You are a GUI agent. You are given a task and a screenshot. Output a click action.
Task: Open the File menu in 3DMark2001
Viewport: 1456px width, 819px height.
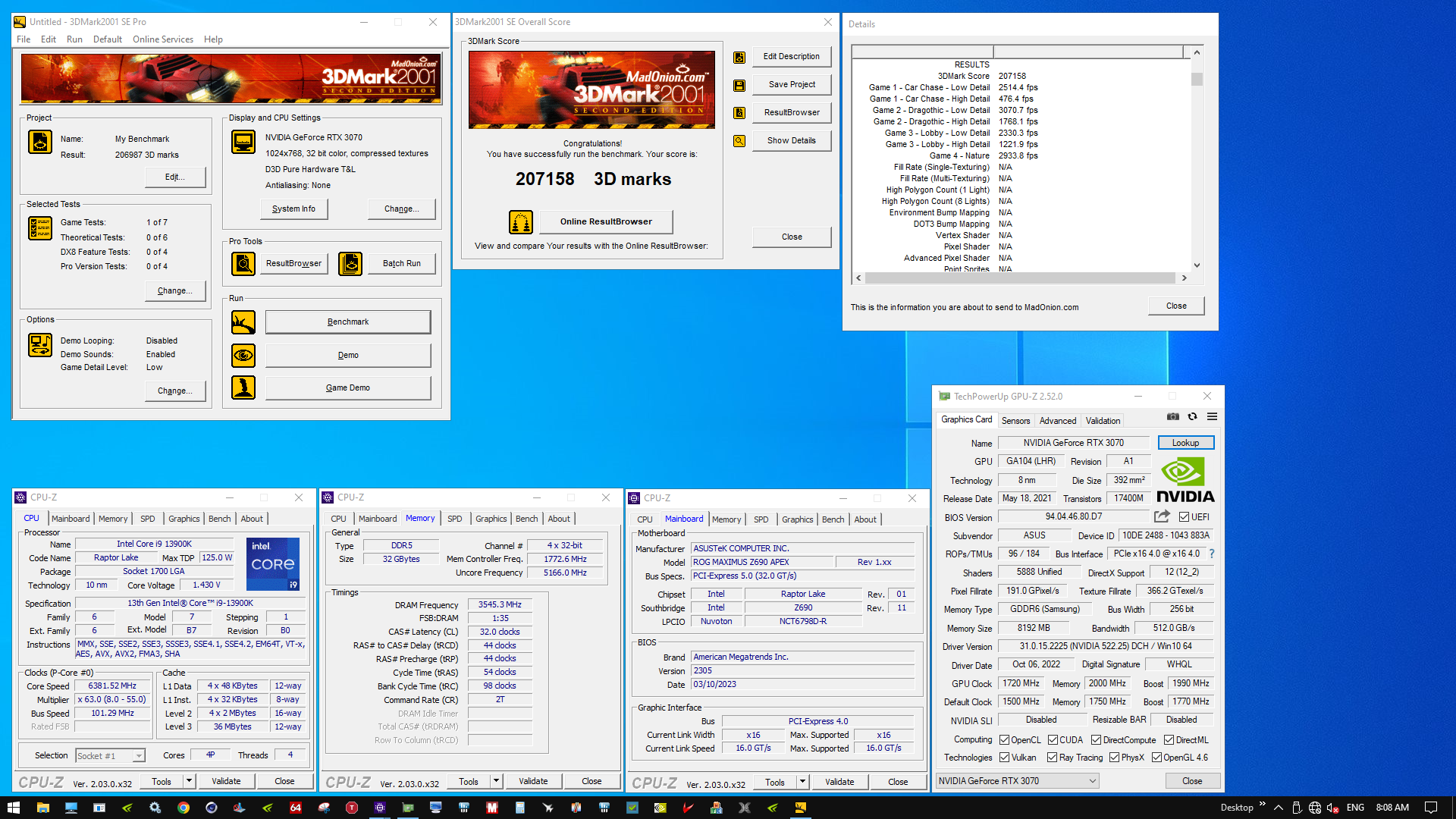pyautogui.click(x=24, y=39)
